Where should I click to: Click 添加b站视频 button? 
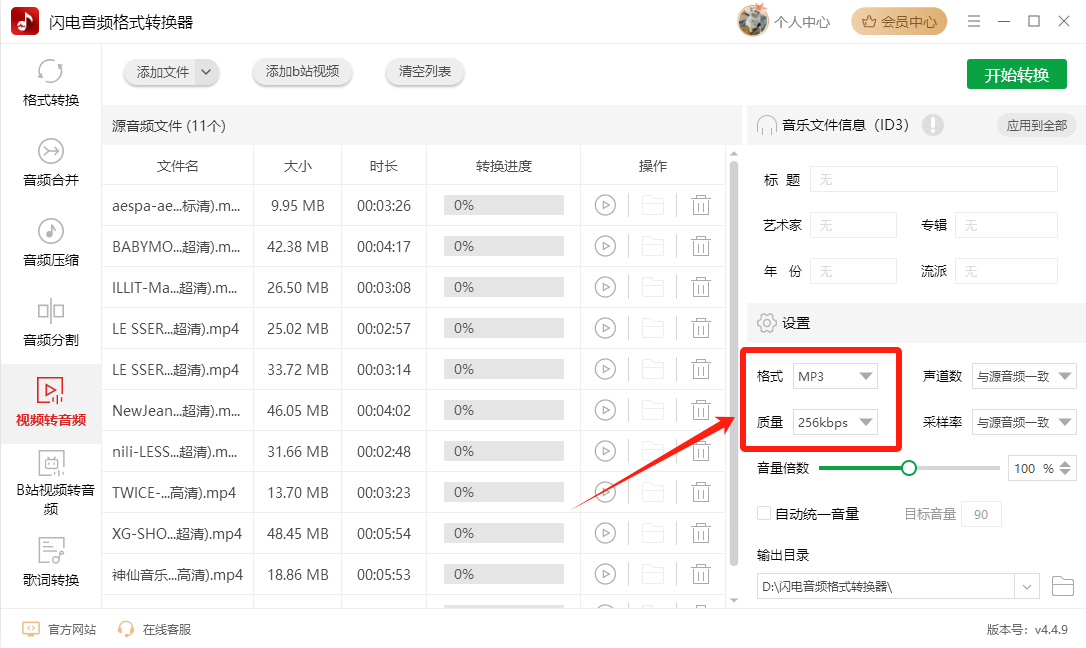click(x=302, y=71)
